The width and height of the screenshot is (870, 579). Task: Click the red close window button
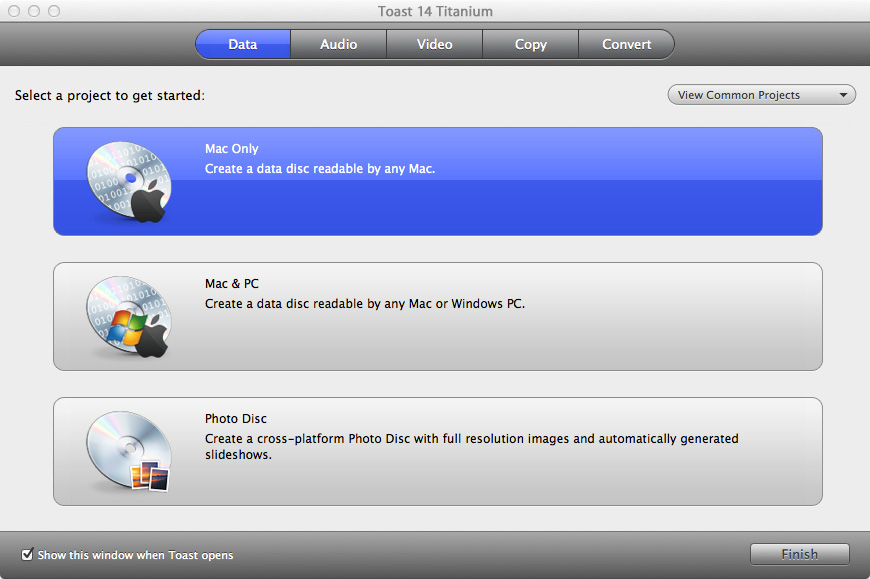click(14, 11)
